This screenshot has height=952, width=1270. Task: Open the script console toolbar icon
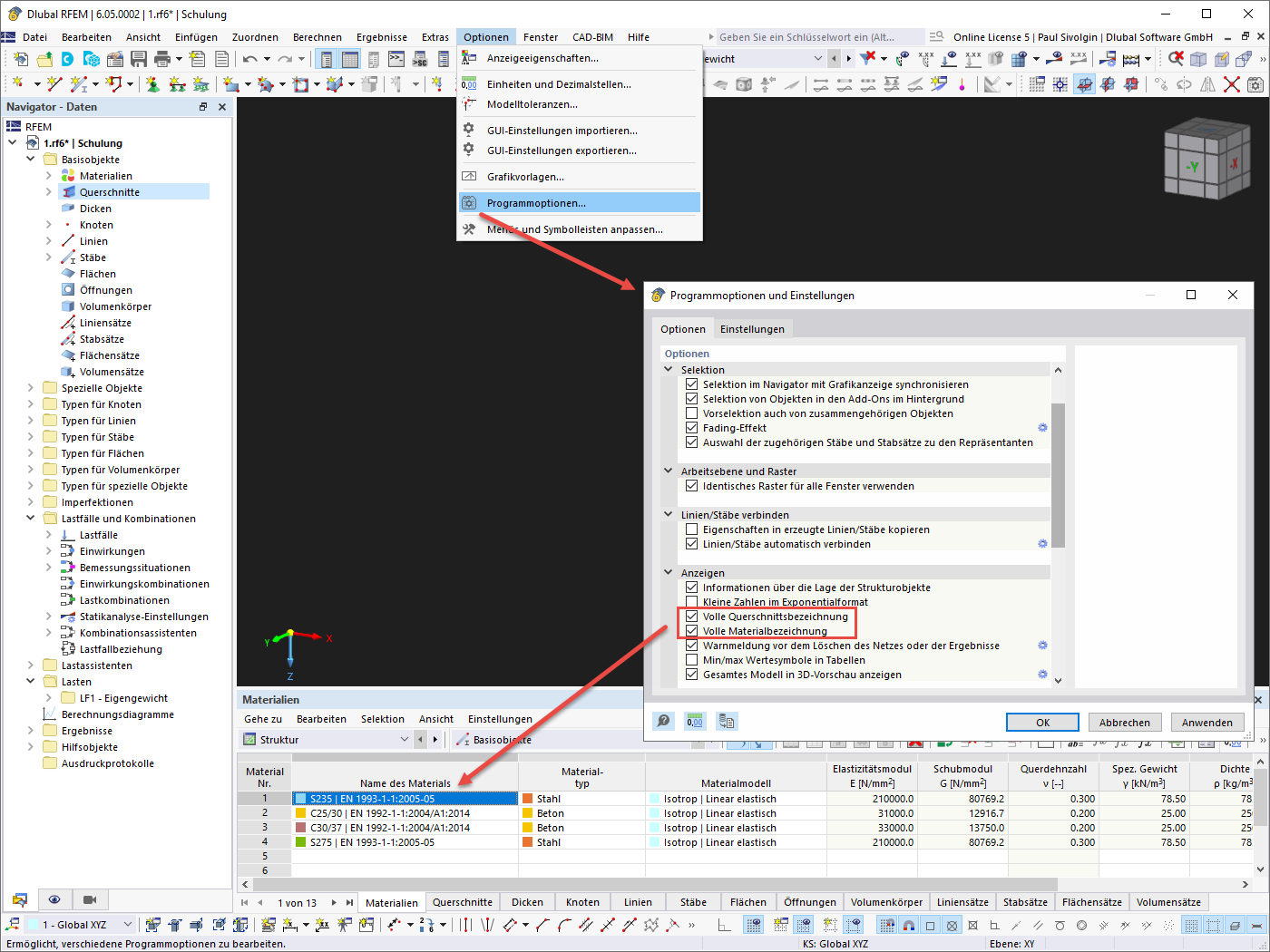click(x=396, y=59)
